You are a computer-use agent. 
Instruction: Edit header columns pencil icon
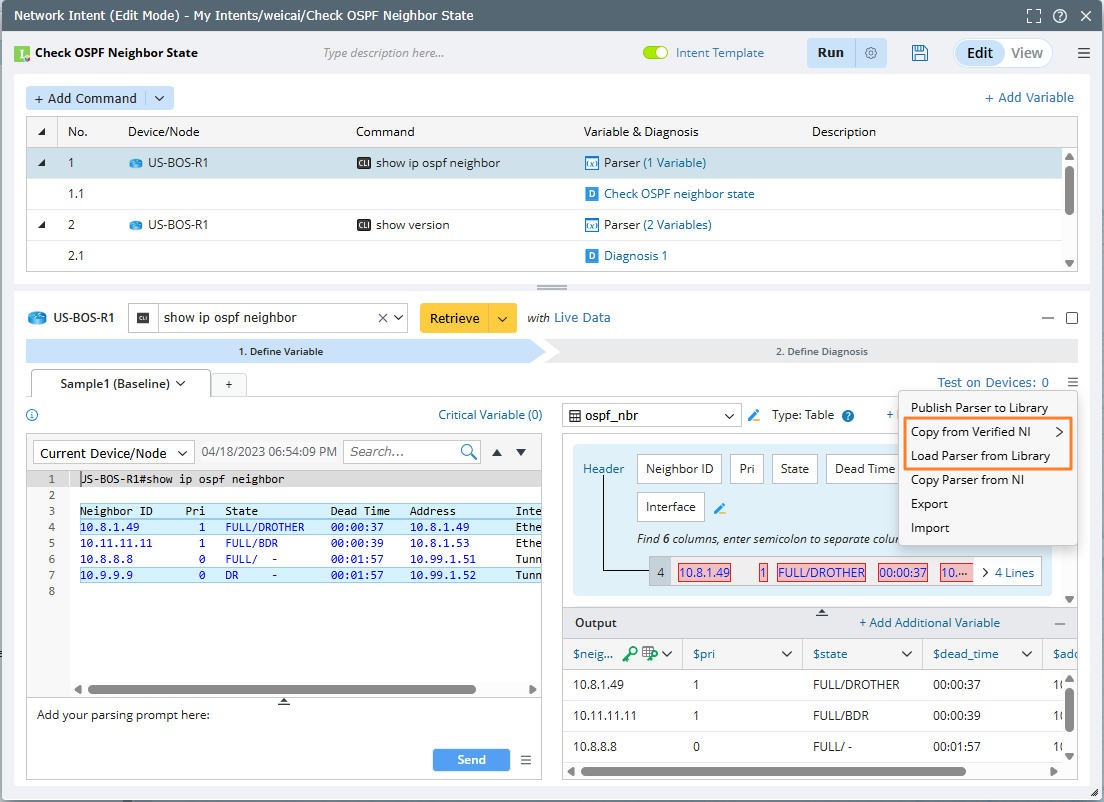click(720, 508)
